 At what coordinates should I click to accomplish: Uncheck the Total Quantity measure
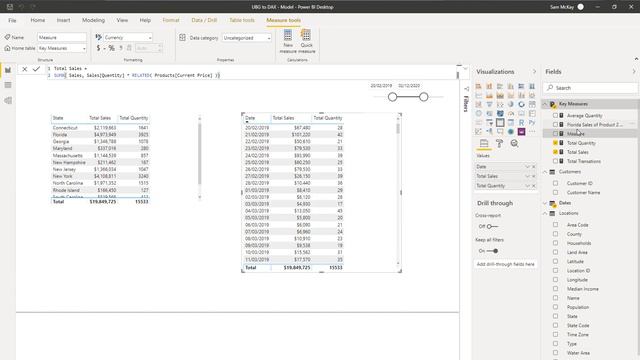coord(555,143)
